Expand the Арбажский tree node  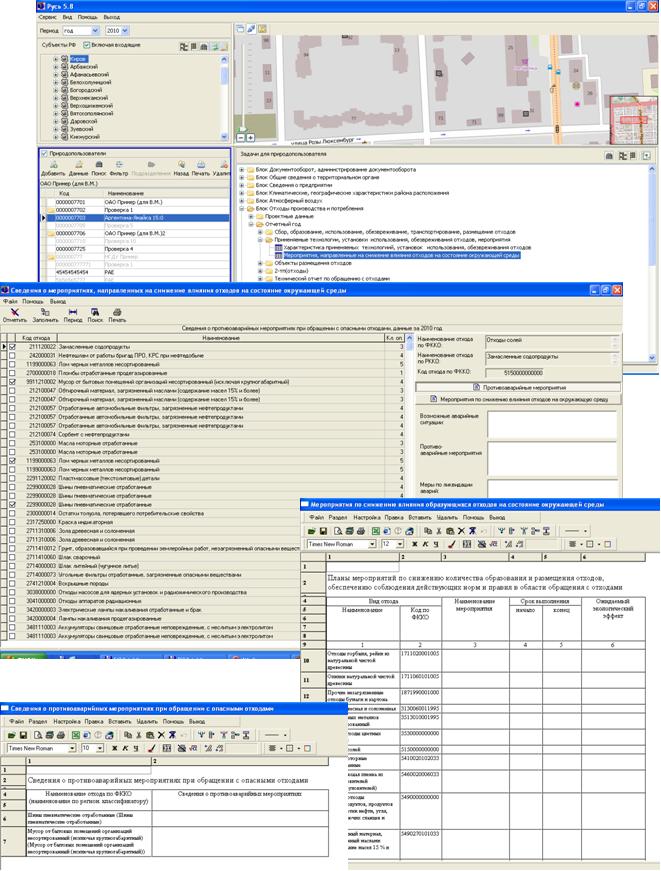point(55,68)
